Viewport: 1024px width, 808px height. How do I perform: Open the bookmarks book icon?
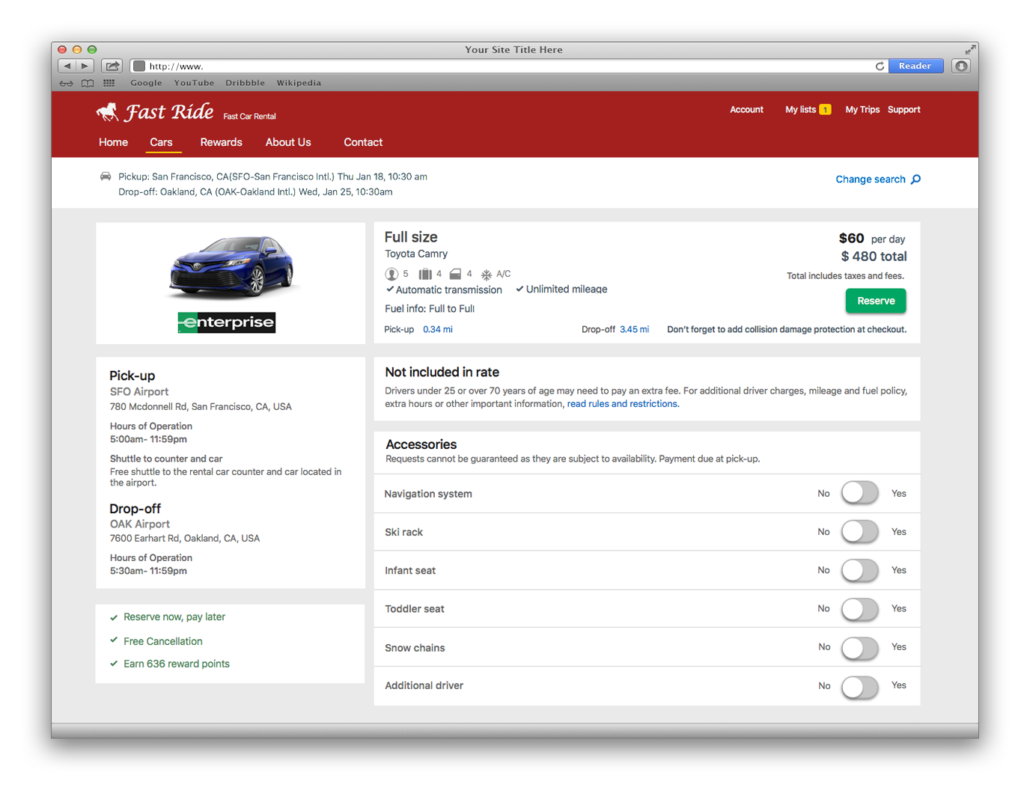(88, 83)
